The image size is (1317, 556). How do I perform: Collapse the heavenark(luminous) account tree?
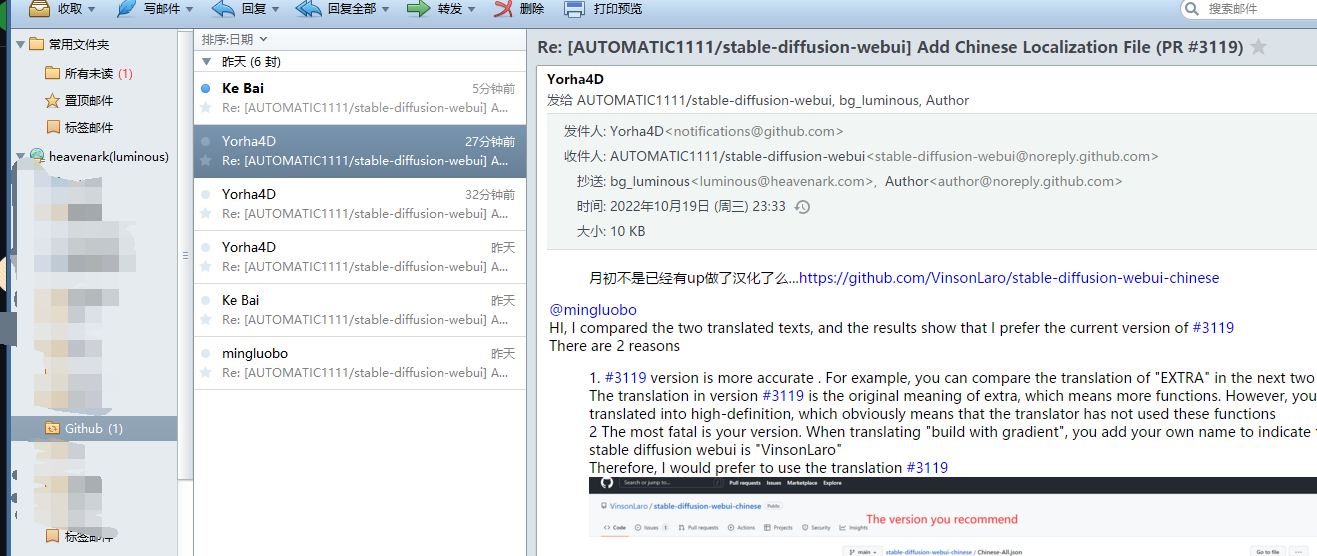[20, 157]
